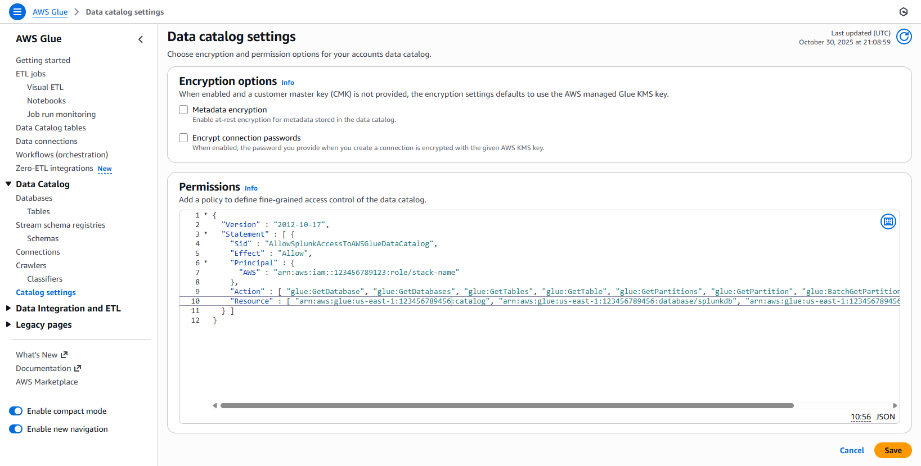
Task: Click the Save button
Action: coord(892,450)
